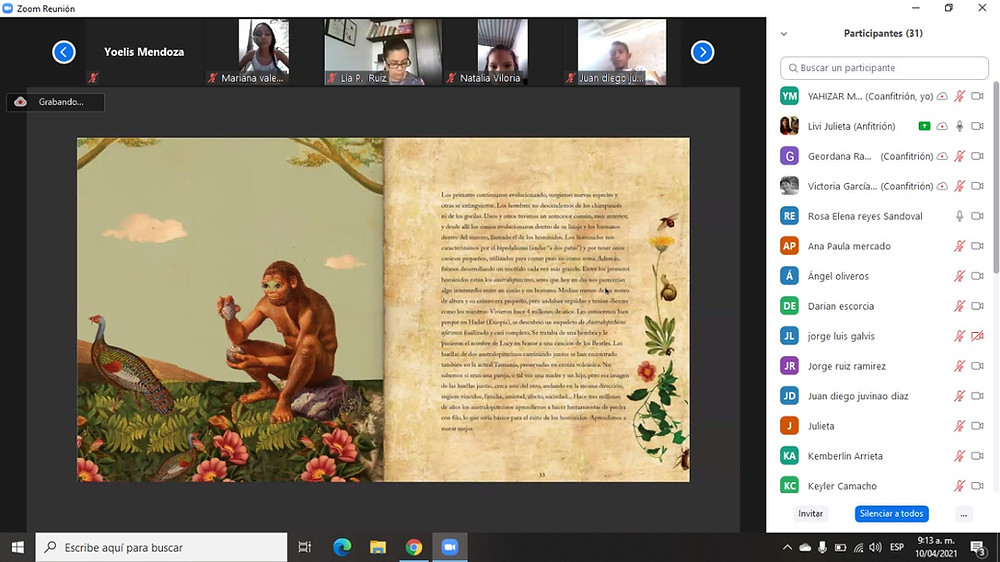The height and width of the screenshot is (562, 1000).
Task: Select Keyler Camacho participant name
Action: (x=842, y=486)
